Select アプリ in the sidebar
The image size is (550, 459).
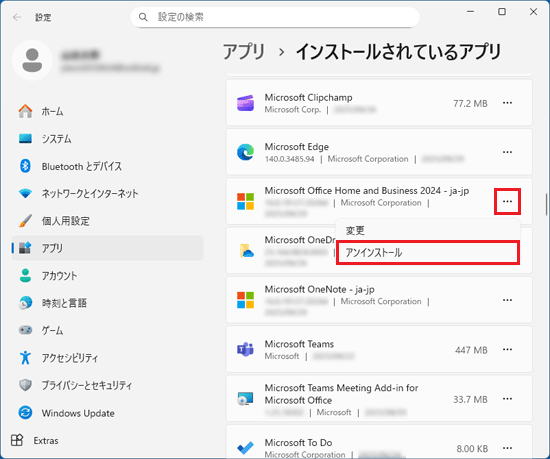pyautogui.click(x=107, y=248)
